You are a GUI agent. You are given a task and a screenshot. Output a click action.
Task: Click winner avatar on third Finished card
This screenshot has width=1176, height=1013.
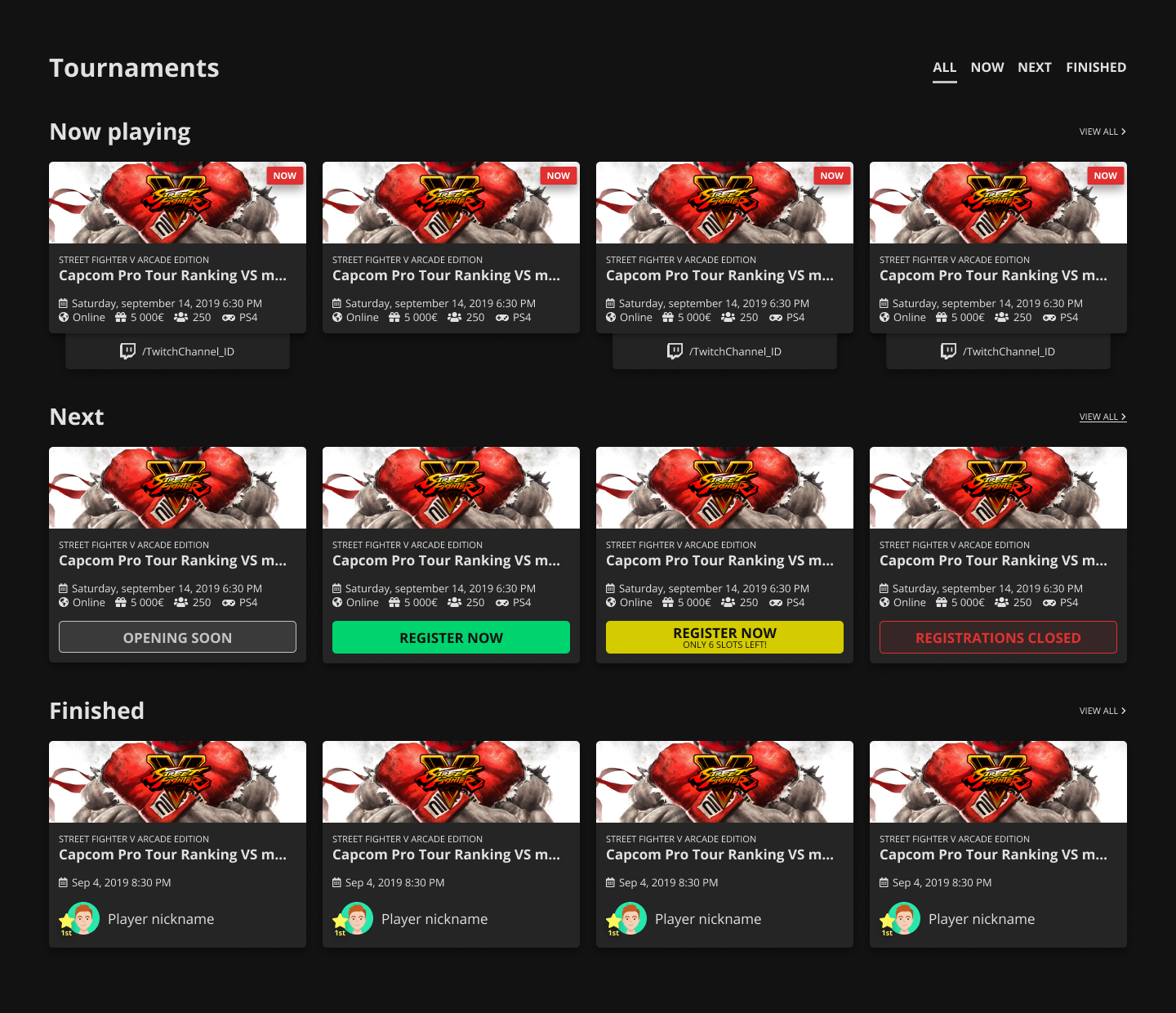pyautogui.click(x=630, y=918)
